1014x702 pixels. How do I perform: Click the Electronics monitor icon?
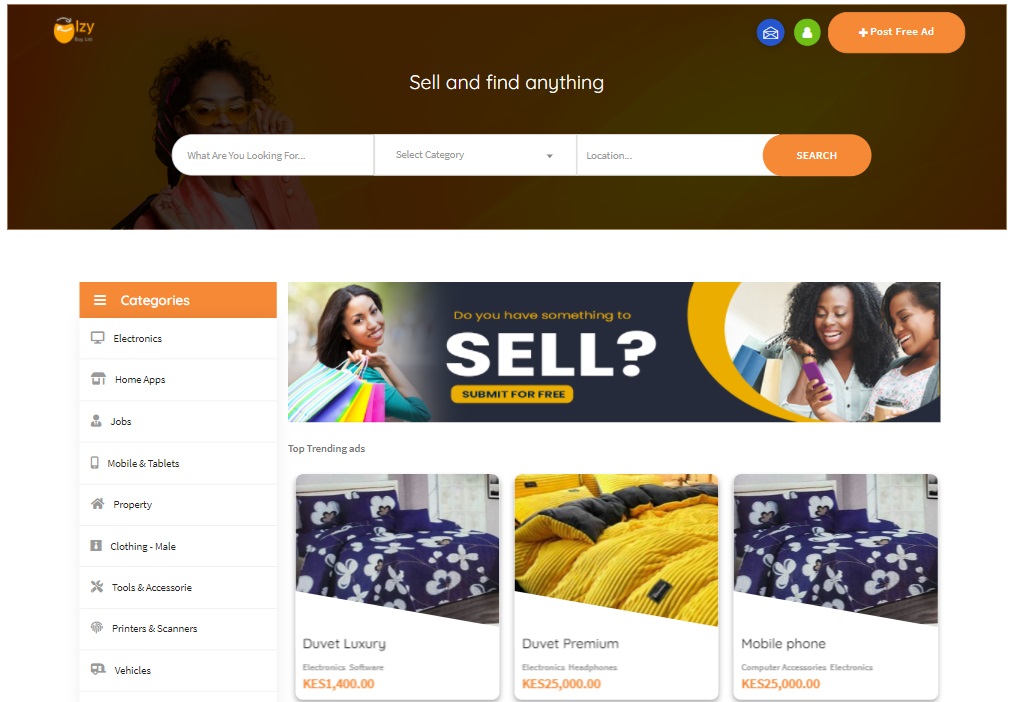pyautogui.click(x=98, y=338)
